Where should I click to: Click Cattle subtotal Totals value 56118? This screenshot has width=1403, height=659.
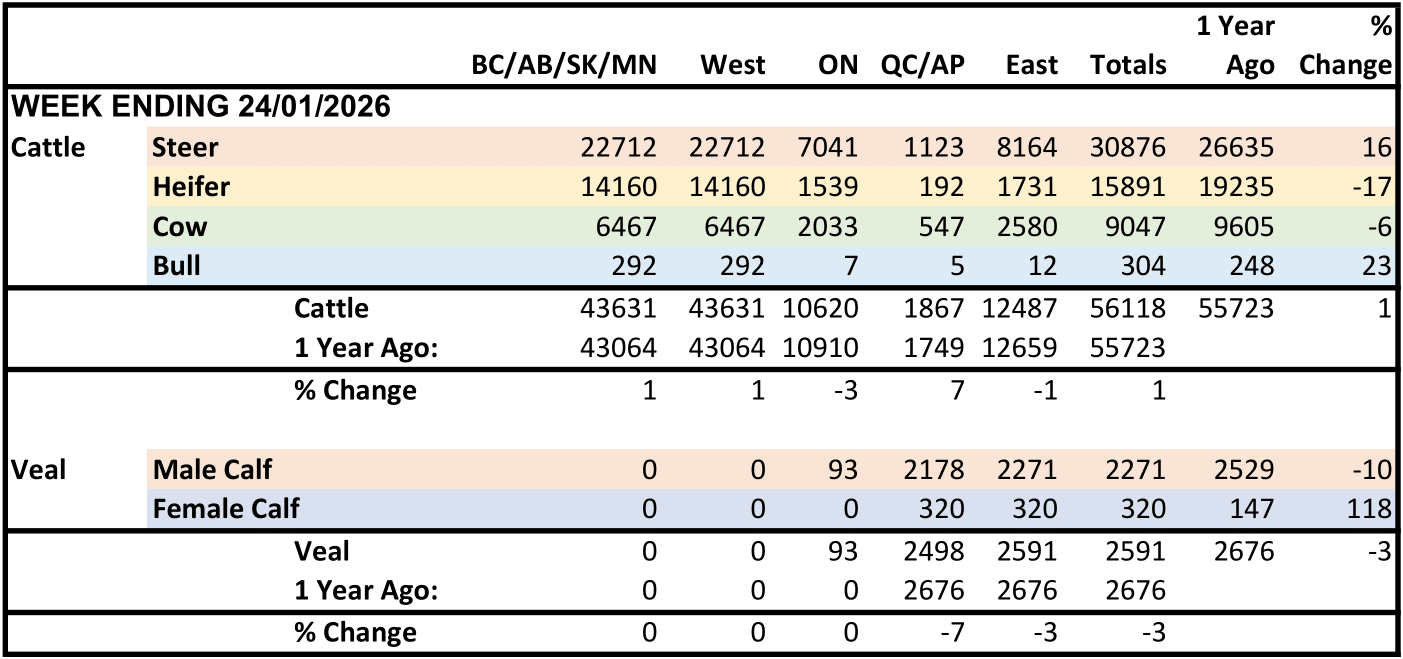tap(1128, 308)
